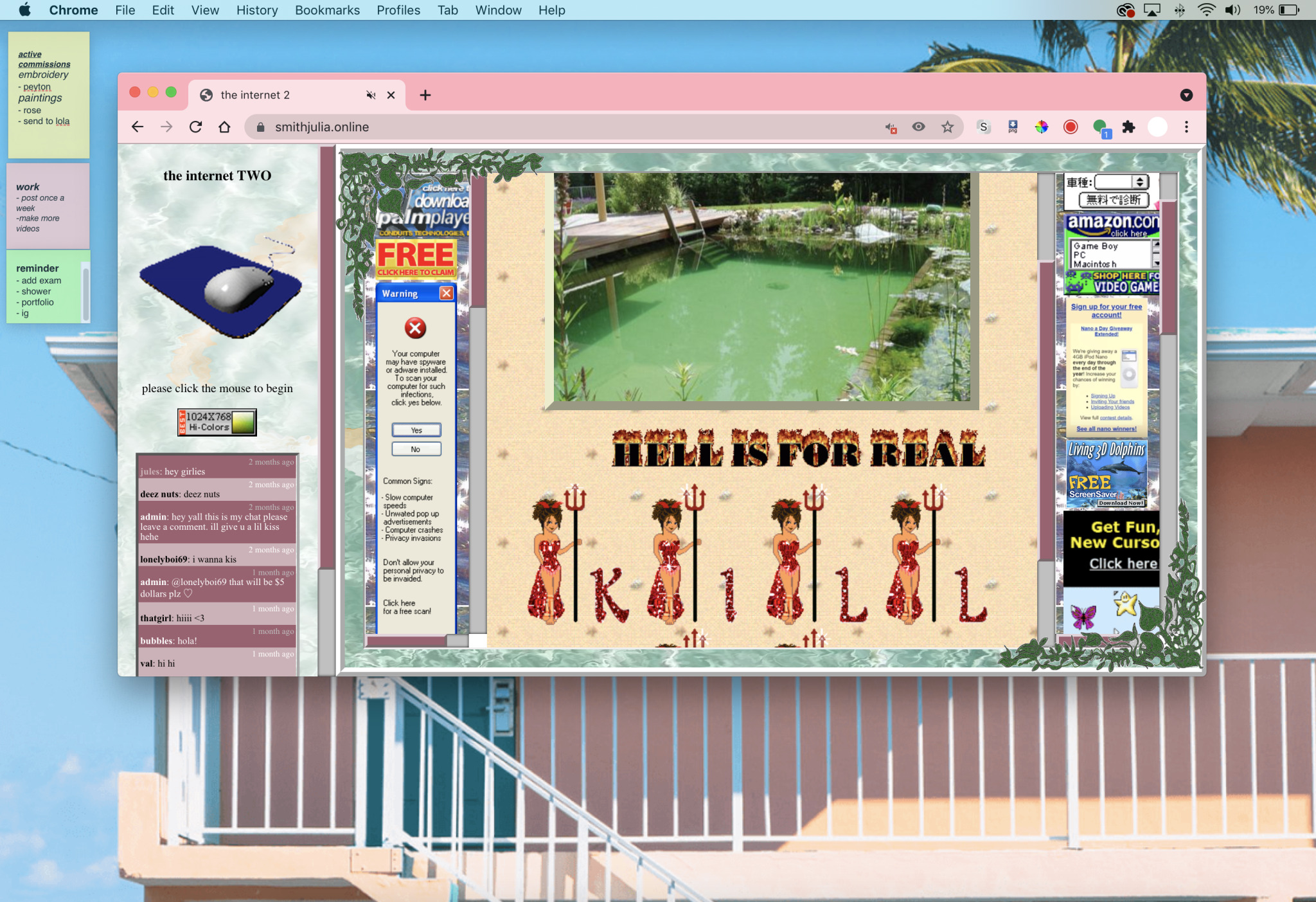The width and height of the screenshot is (1316, 902).
Task: Open the puzzle-piece extensions icon
Action: 1128,127
